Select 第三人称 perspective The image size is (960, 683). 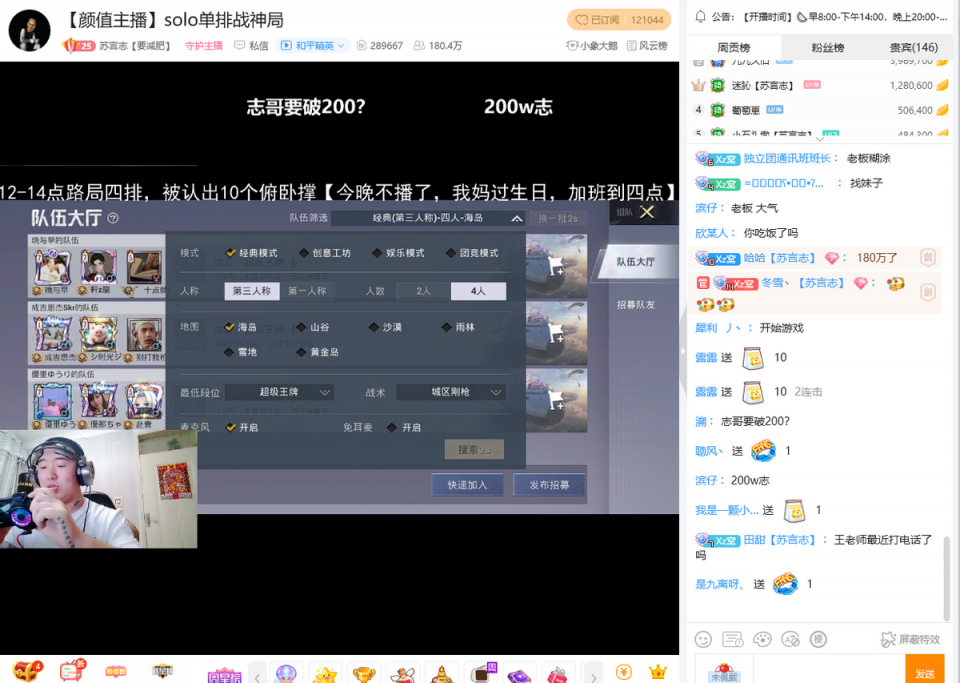[252, 291]
